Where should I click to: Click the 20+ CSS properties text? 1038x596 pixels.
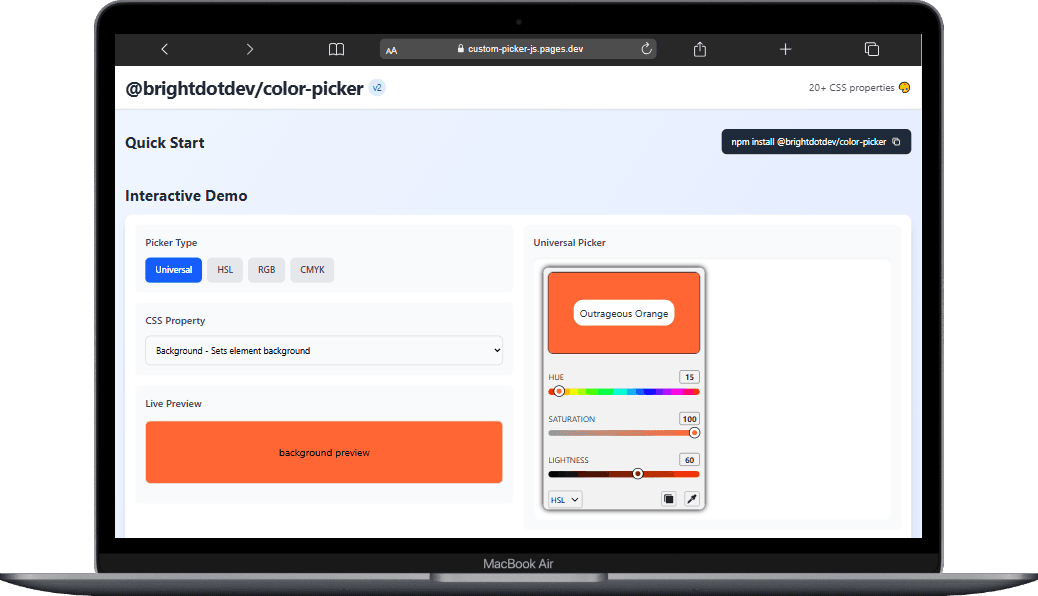click(x=851, y=87)
